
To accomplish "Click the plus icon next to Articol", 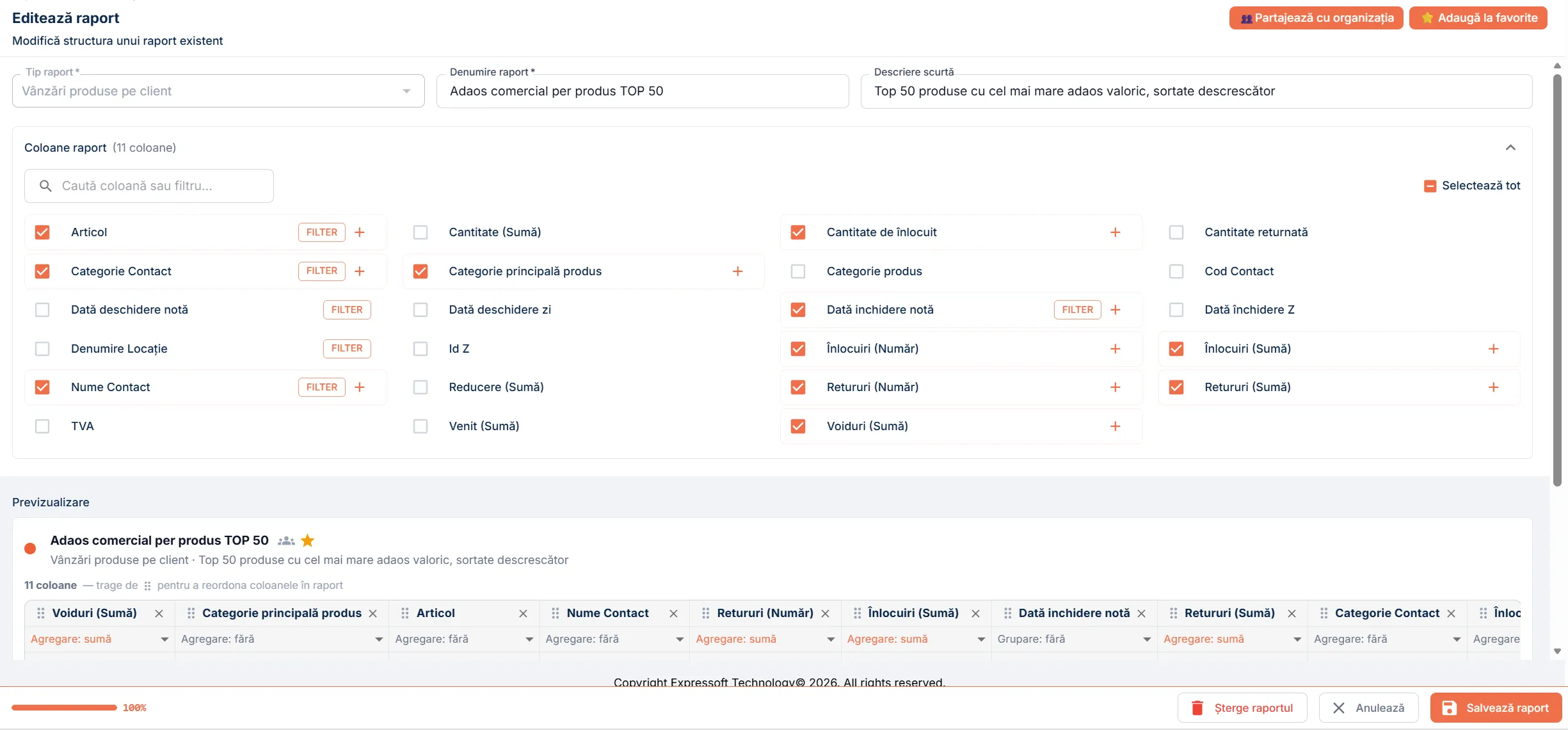I will (x=360, y=232).
